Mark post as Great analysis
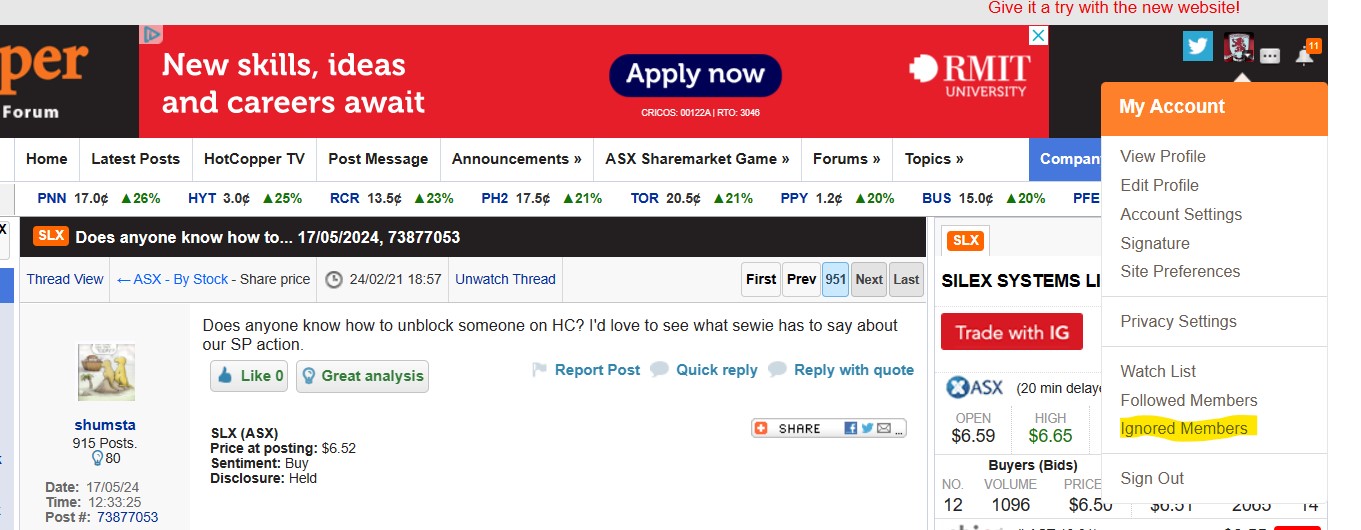 (x=362, y=376)
